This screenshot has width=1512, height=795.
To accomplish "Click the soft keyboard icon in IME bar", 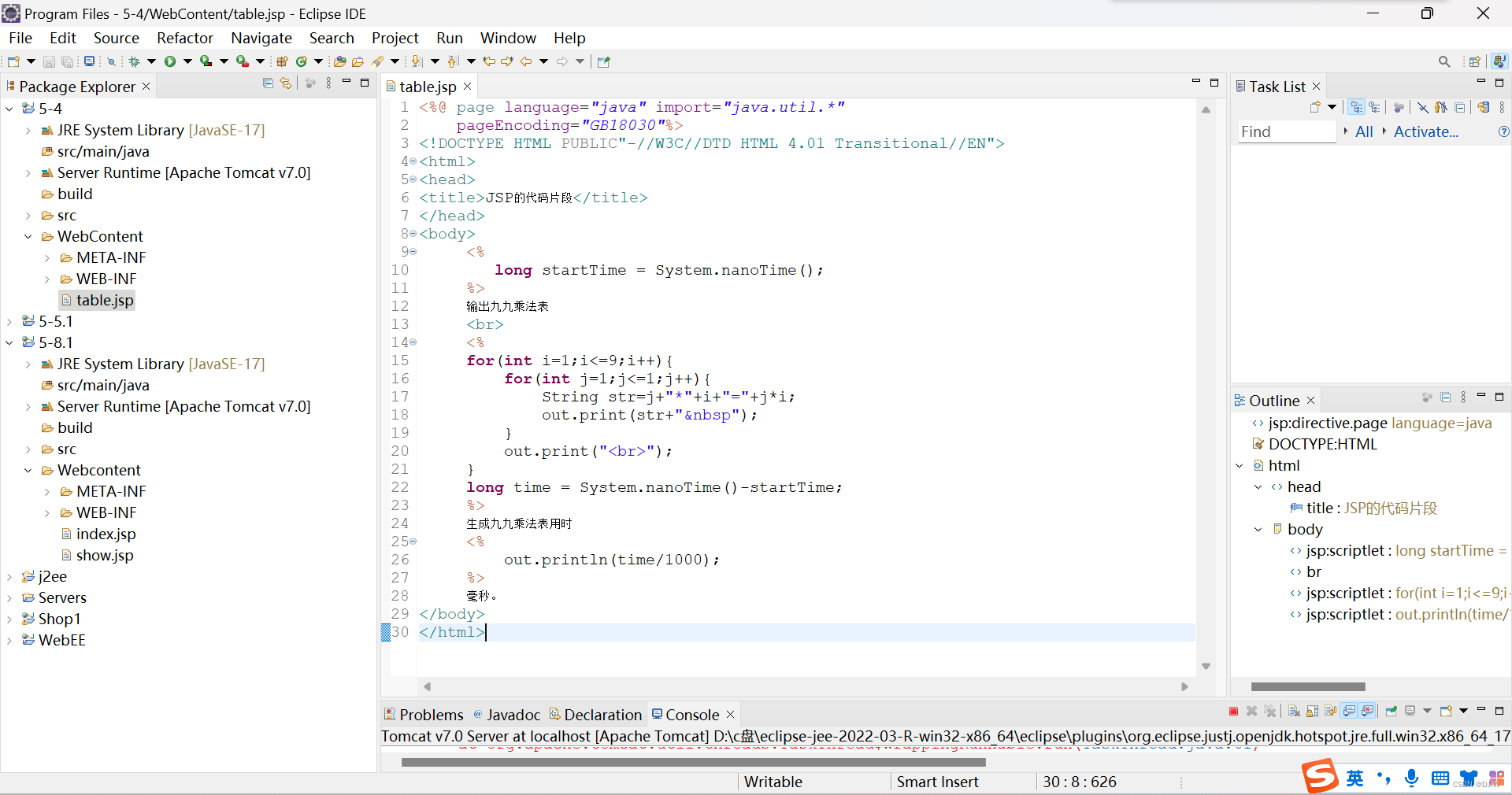I will tap(1440, 778).
